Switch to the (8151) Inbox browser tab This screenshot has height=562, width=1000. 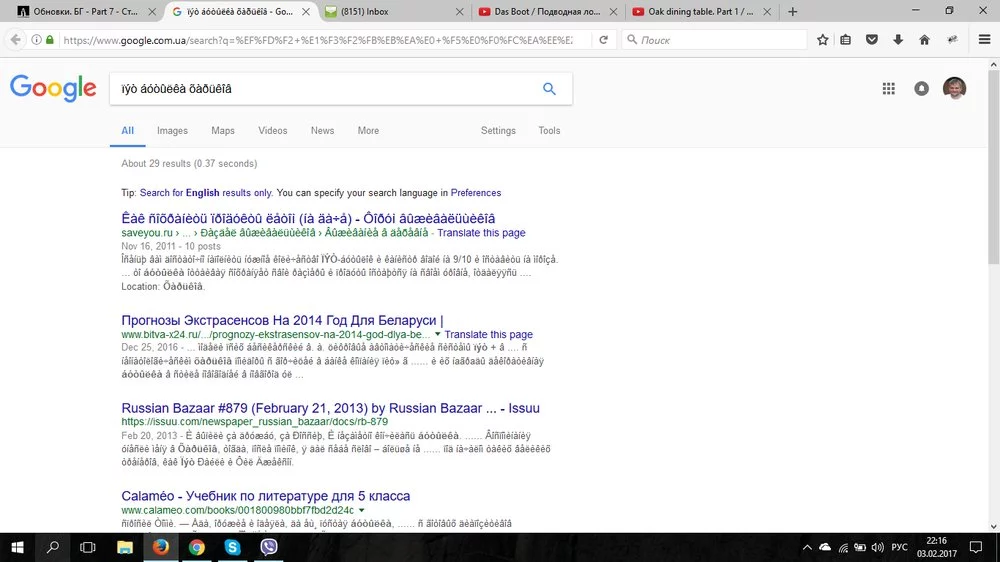tap(394, 11)
